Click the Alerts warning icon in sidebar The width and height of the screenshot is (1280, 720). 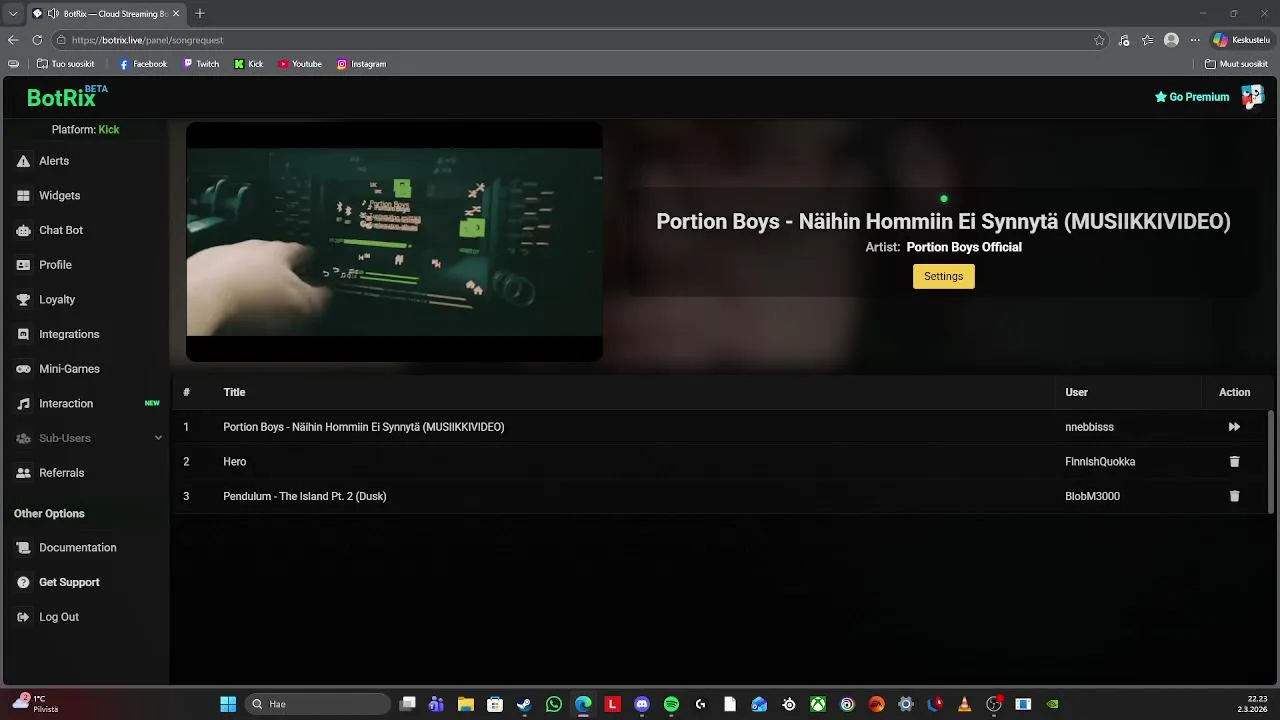click(23, 161)
